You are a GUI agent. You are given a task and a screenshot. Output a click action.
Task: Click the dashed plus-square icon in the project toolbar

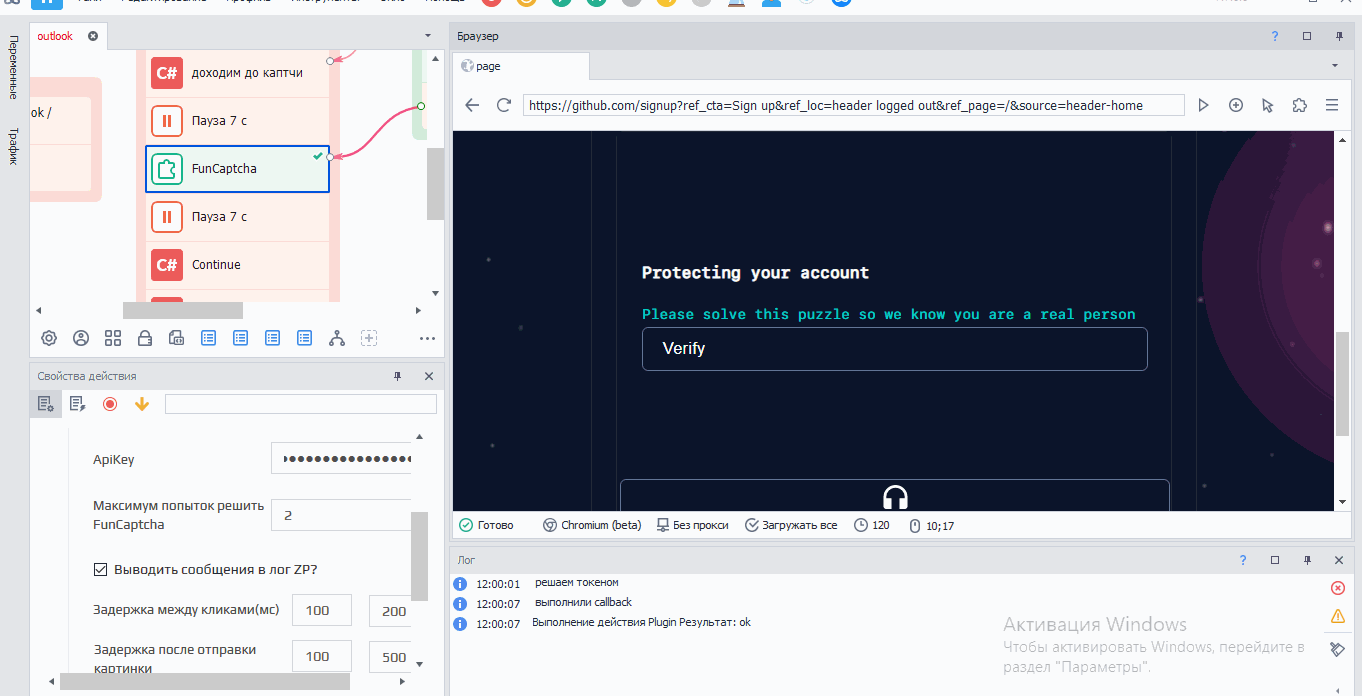click(x=369, y=338)
